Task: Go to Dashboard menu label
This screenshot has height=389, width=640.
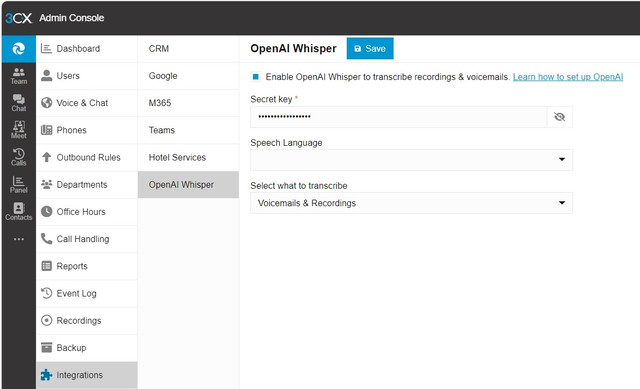Action: [x=78, y=49]
